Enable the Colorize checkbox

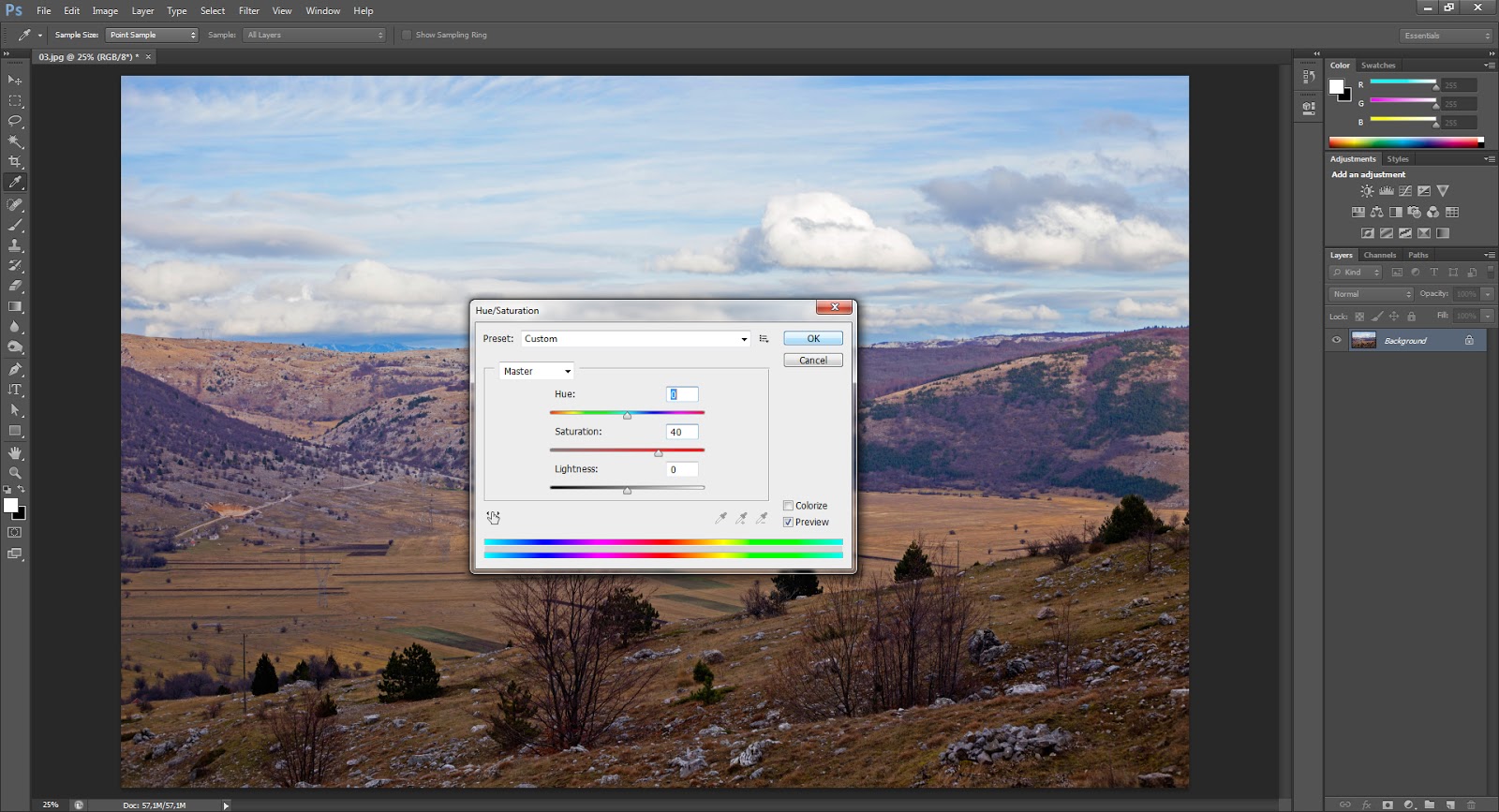pyautogui.click(x=788, y=506)
